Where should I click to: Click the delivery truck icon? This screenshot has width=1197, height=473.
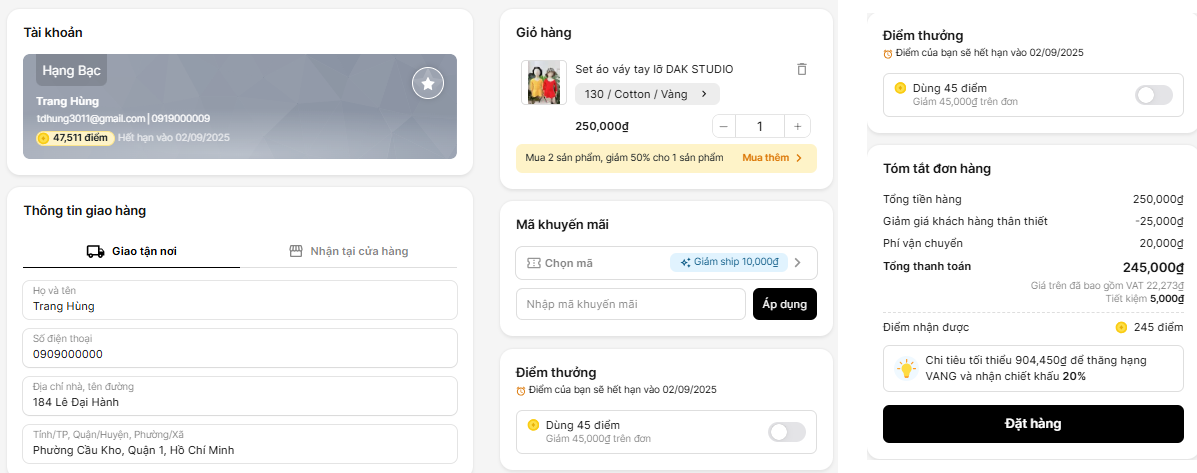click(95, 251)
